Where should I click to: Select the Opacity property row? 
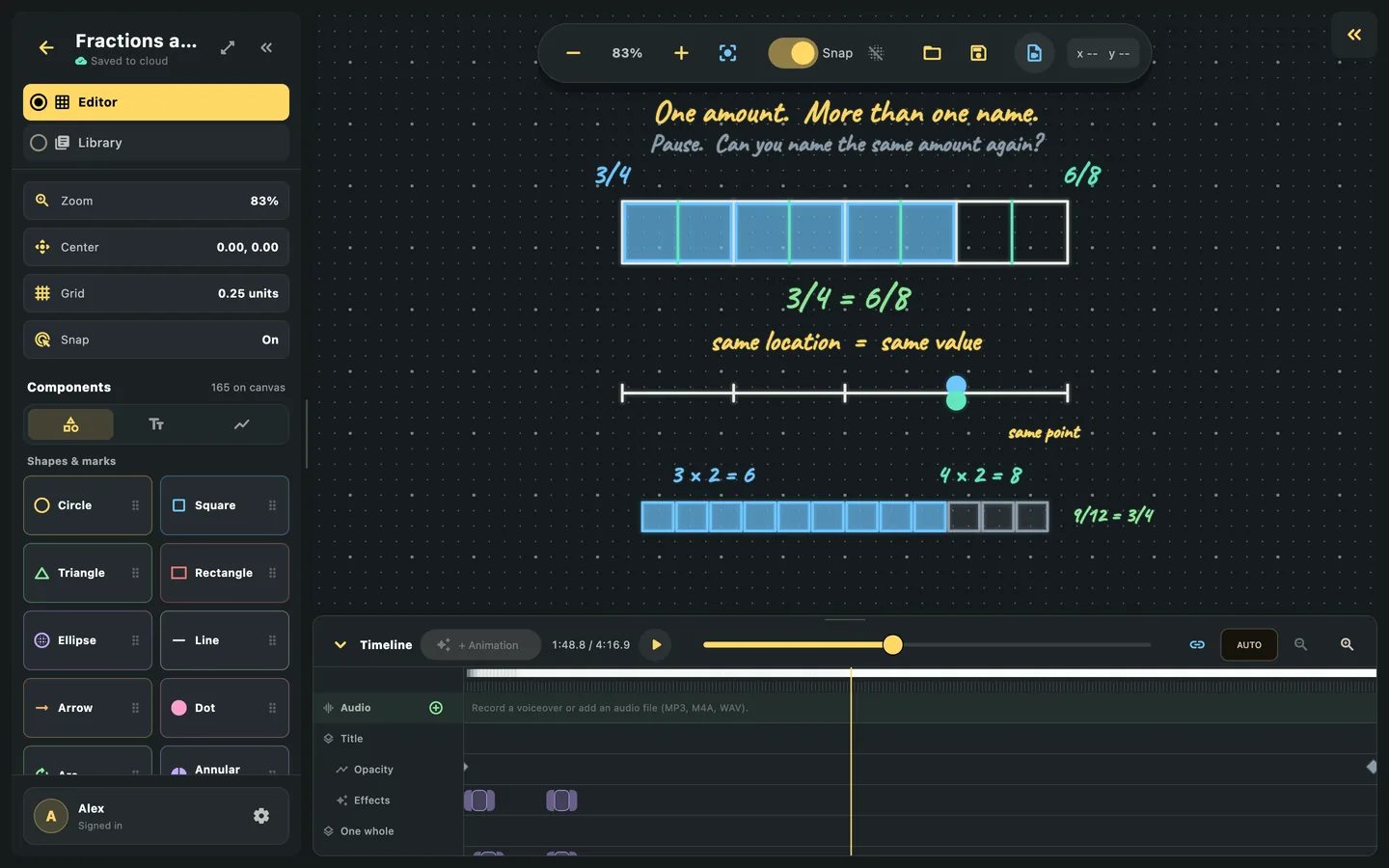click(389, 770)
